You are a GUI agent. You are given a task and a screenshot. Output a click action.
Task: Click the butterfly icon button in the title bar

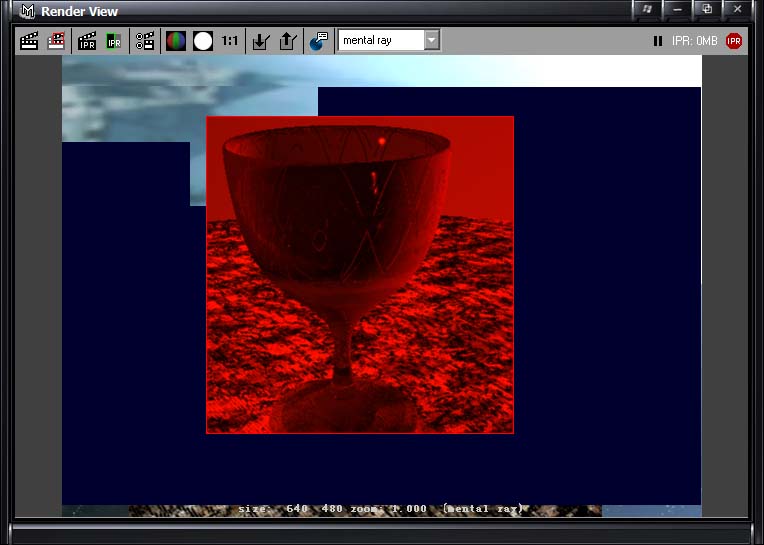[647, 9]
